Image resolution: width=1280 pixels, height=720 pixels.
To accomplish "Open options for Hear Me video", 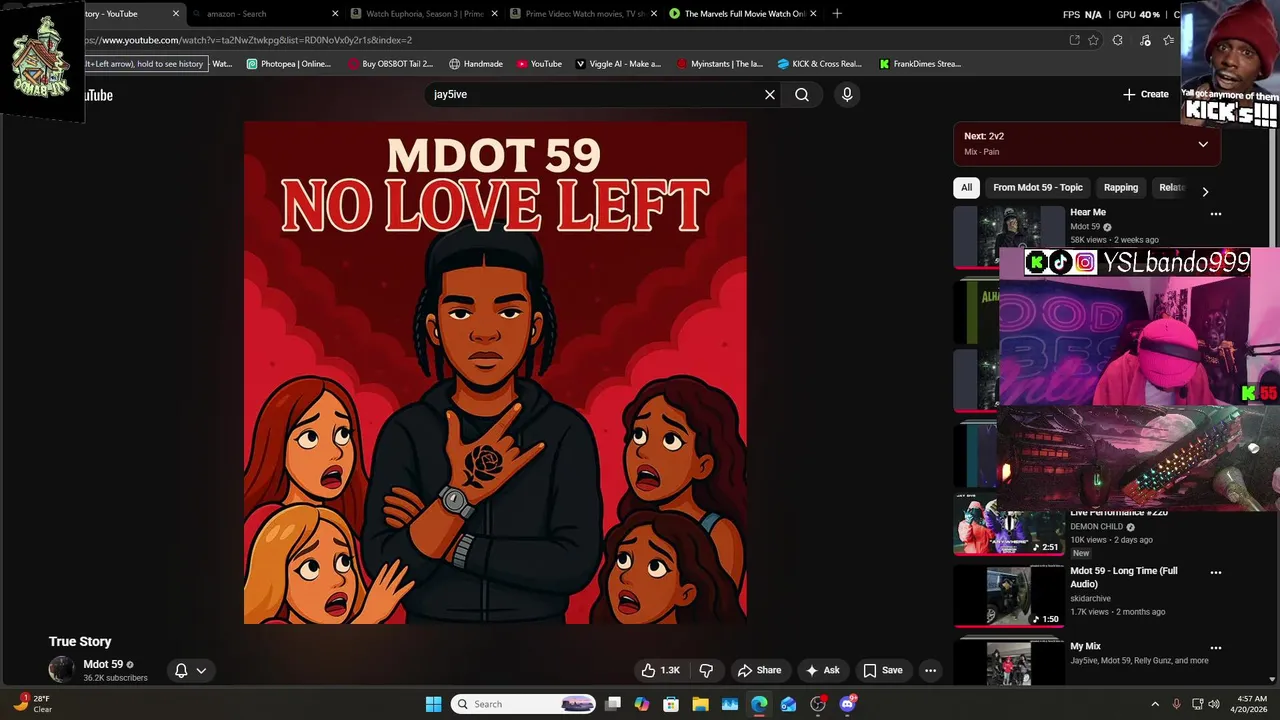I will 1216,214.
